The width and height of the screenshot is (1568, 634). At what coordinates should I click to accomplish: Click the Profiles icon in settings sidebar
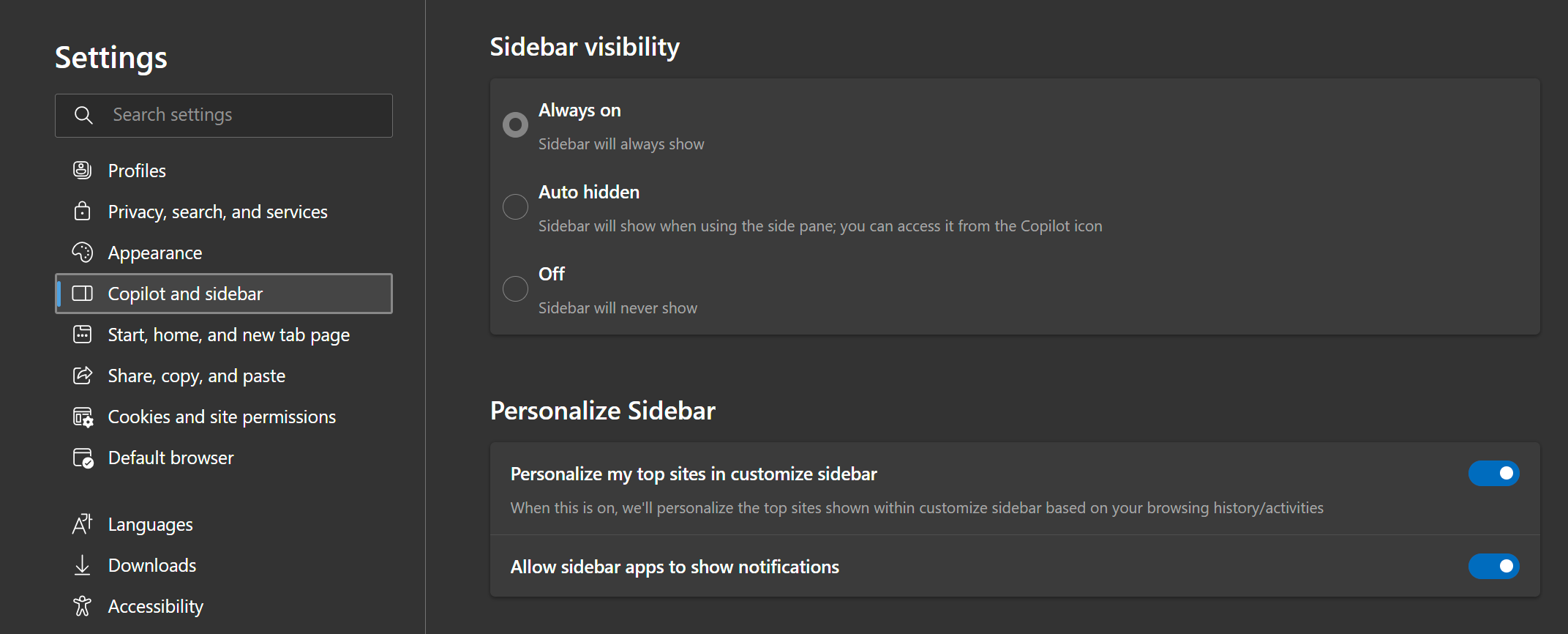[x=83, y=171]
